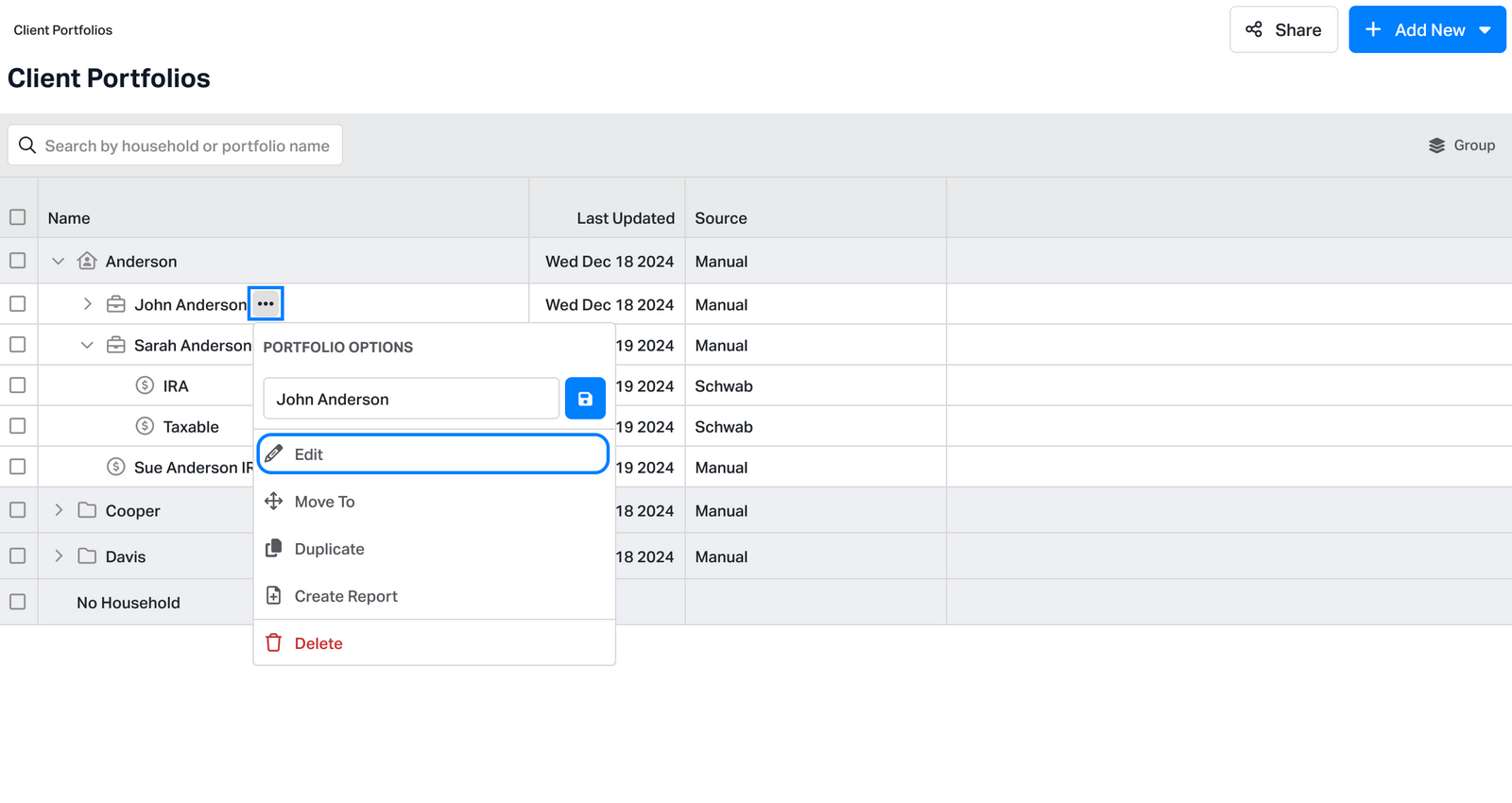This screenshot has height=803, width=1512.
Task: Expand the John Anderson portfolio chevron
Action: coord(87,304)
